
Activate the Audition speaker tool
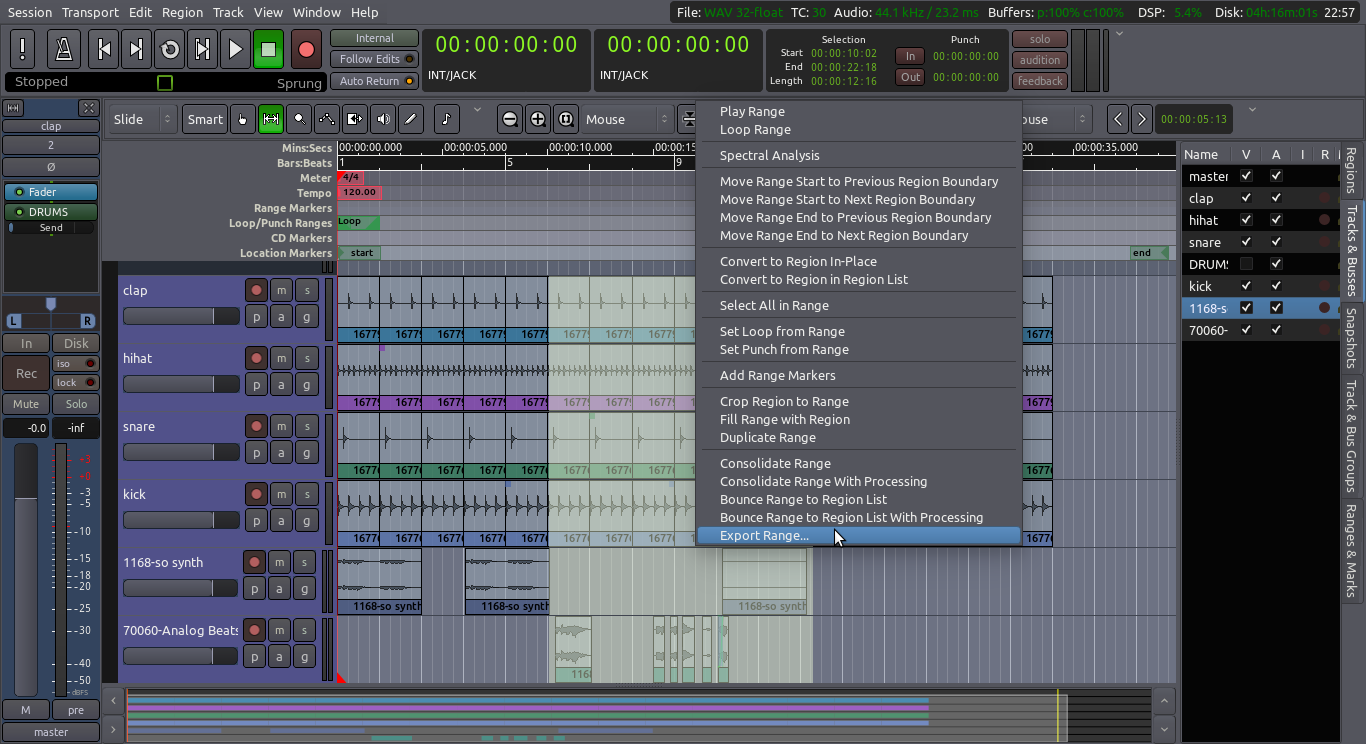pos(384,118)
